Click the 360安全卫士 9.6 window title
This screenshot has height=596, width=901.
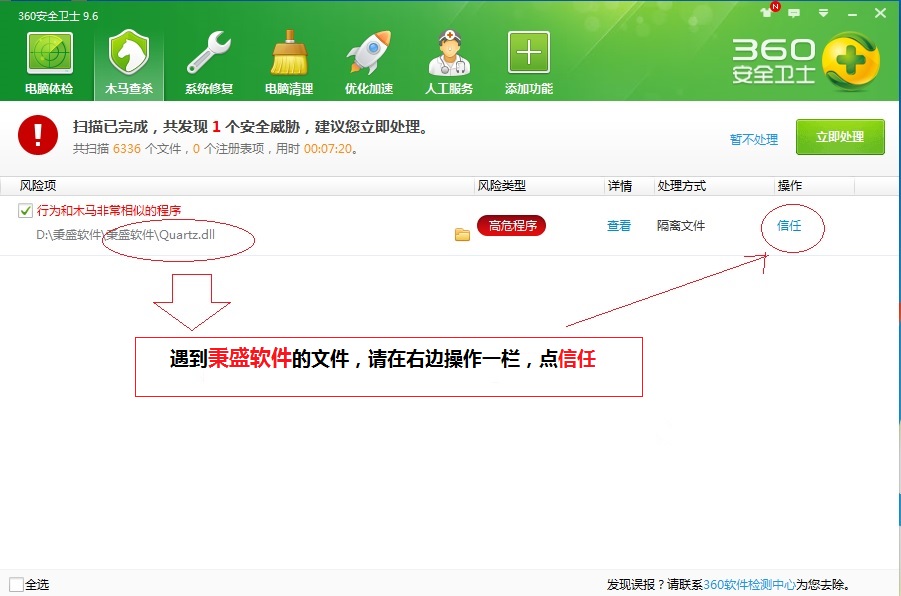58,16
